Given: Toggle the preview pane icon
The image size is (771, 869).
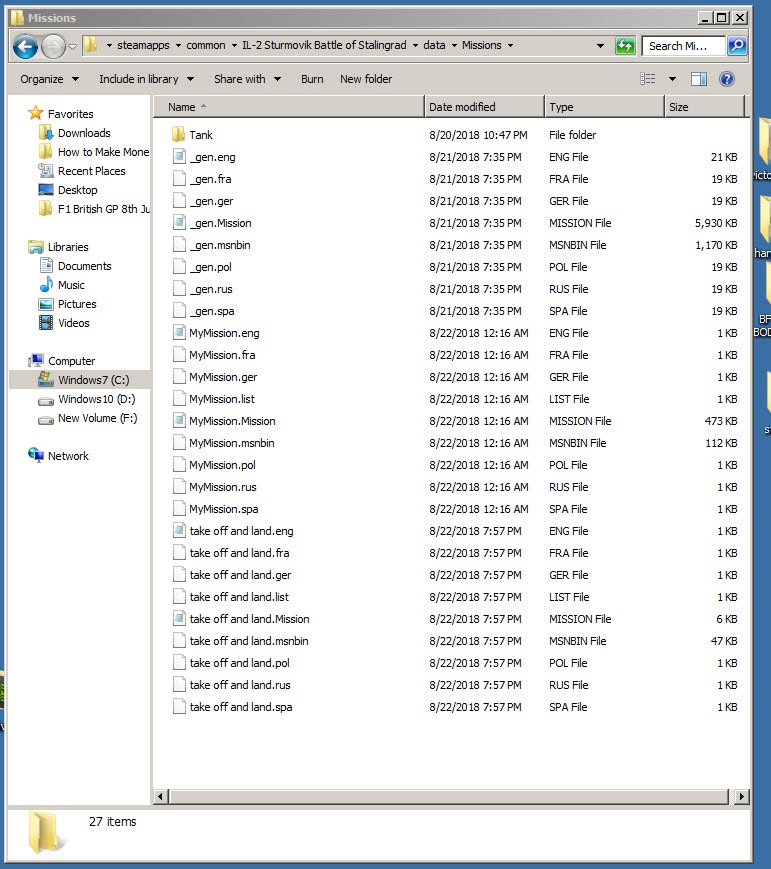Looking at the screenshot, I should click(699, 79).
